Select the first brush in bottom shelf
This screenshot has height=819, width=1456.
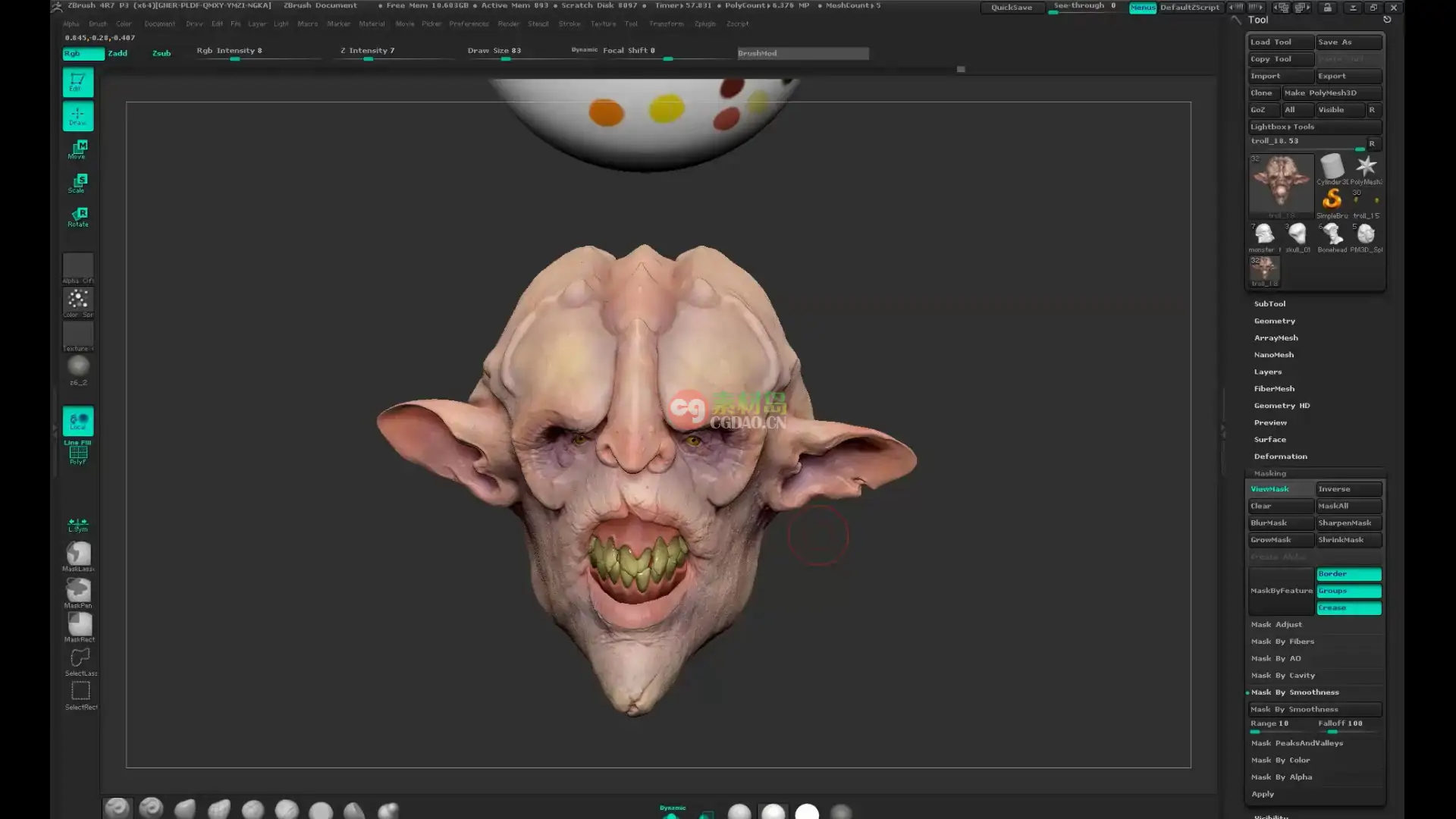tap(118, 808)
